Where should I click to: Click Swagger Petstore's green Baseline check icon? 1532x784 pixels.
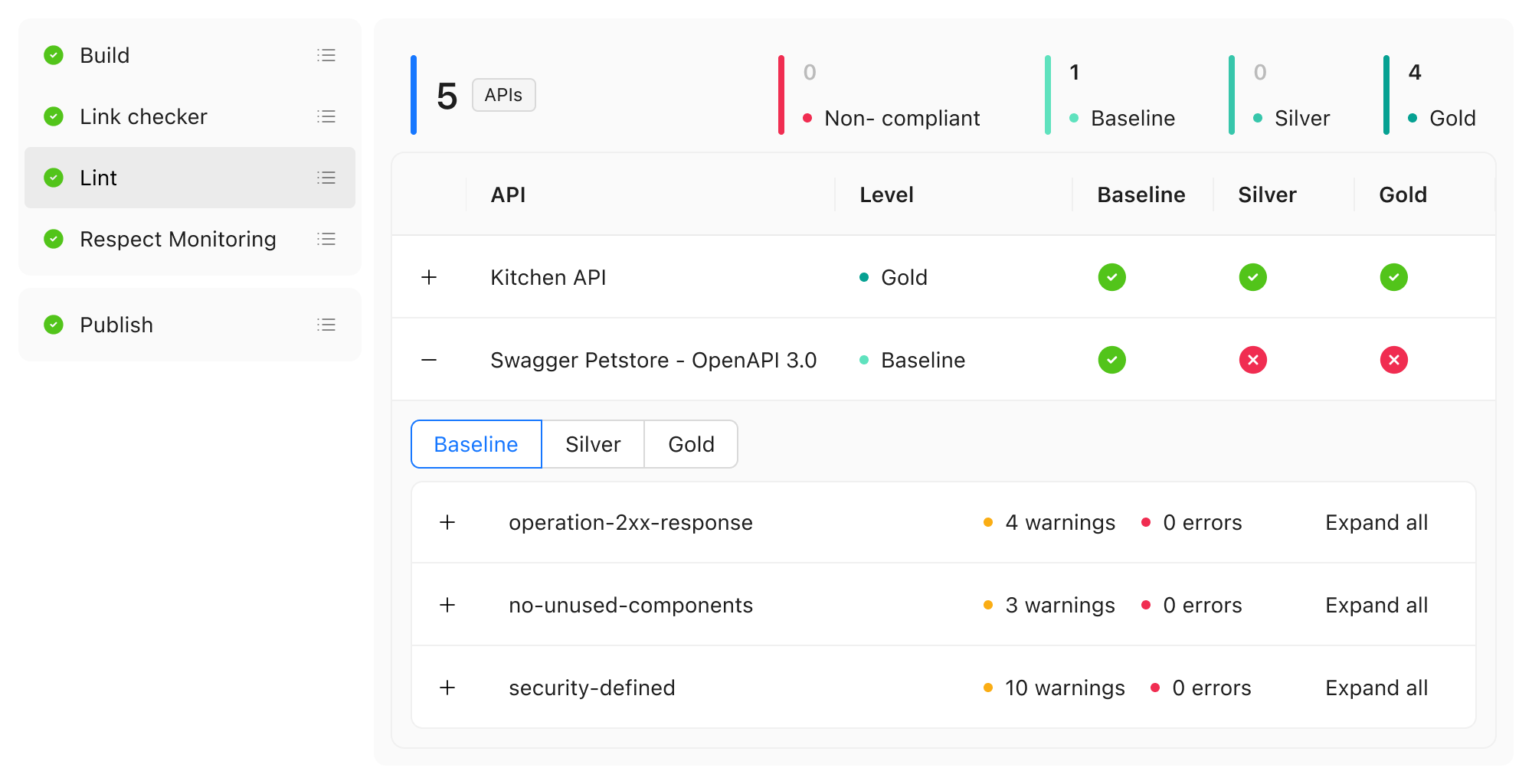click(1111, 360)
